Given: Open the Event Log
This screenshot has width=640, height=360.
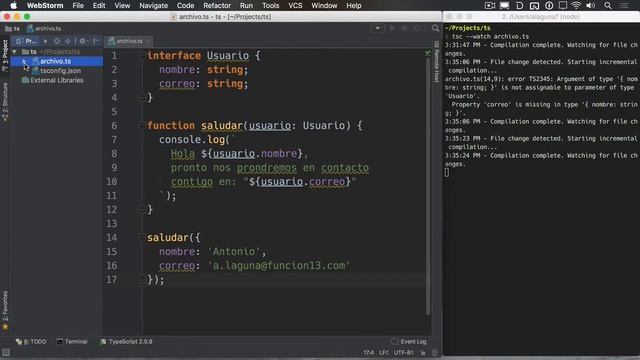Looking at the screenshot, I should 409,342.
